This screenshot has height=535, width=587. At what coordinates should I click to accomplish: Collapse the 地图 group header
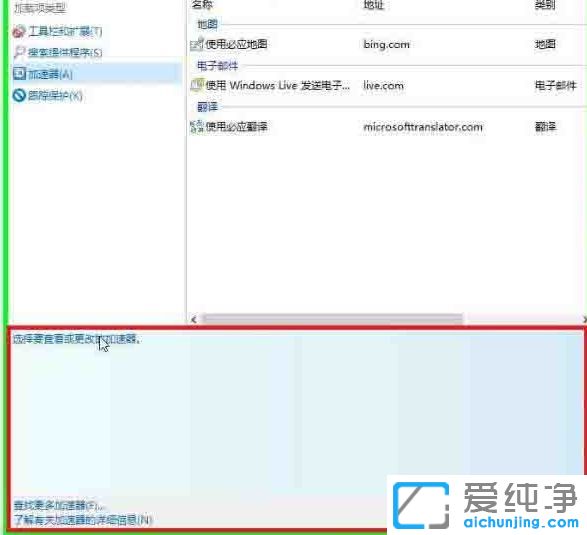click(x=207, y=24)
